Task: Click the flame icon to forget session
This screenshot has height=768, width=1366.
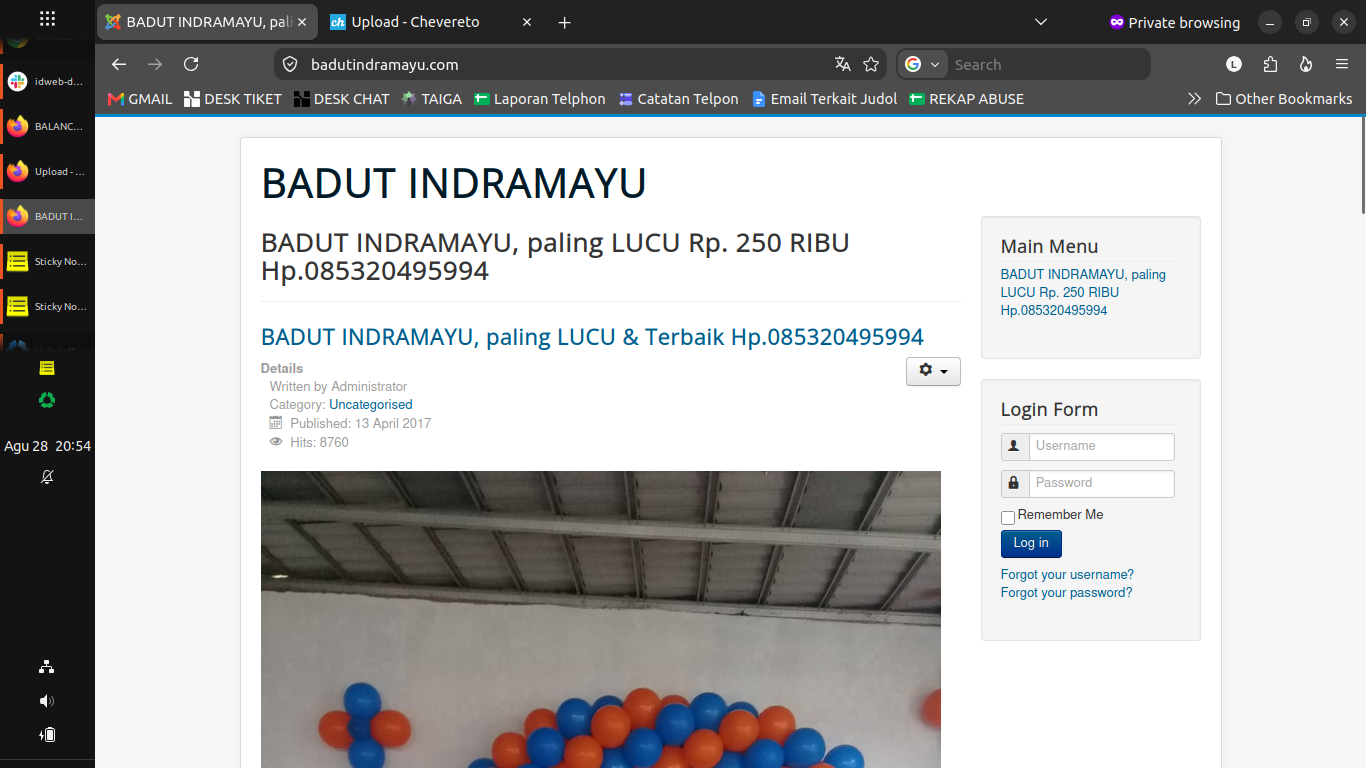Action: tap(1306, 64)
